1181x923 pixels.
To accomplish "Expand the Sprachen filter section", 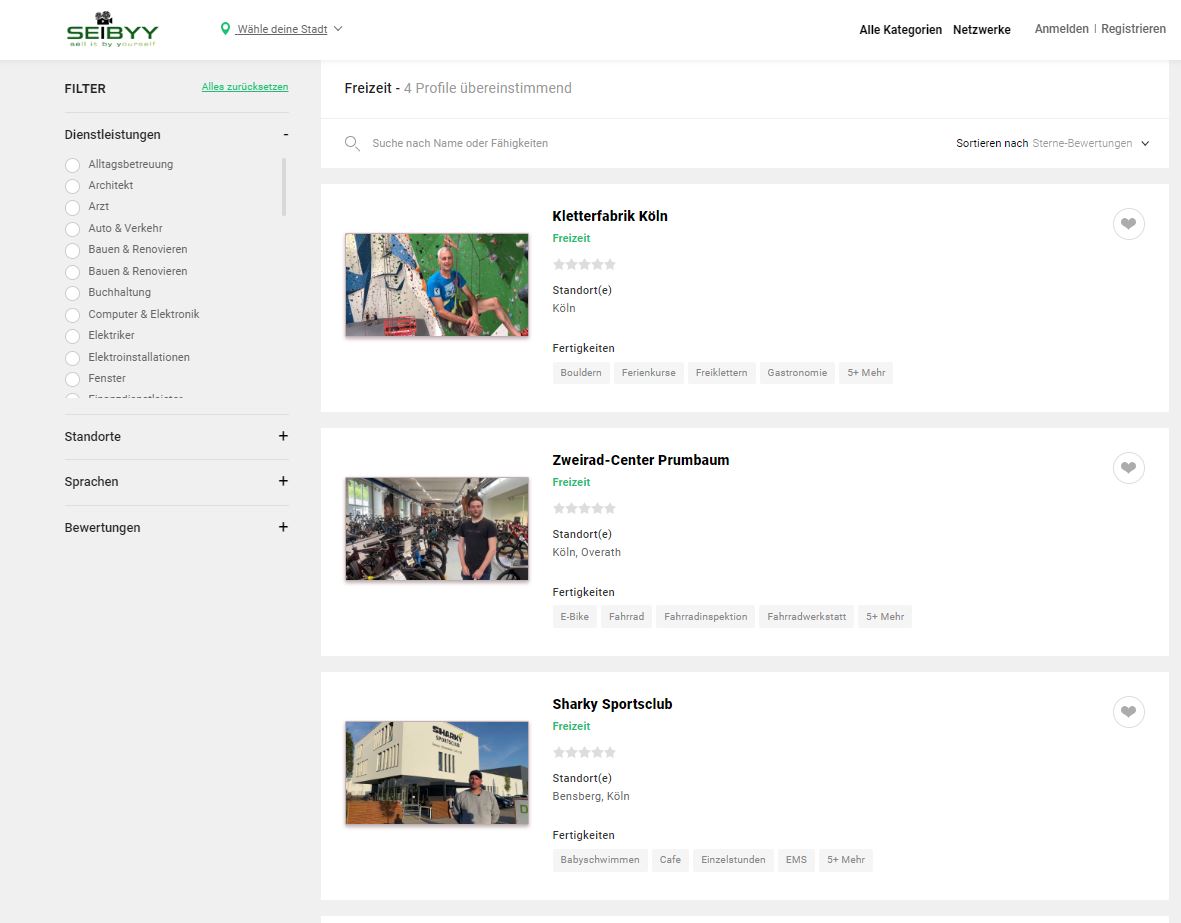I will [283, 481].
